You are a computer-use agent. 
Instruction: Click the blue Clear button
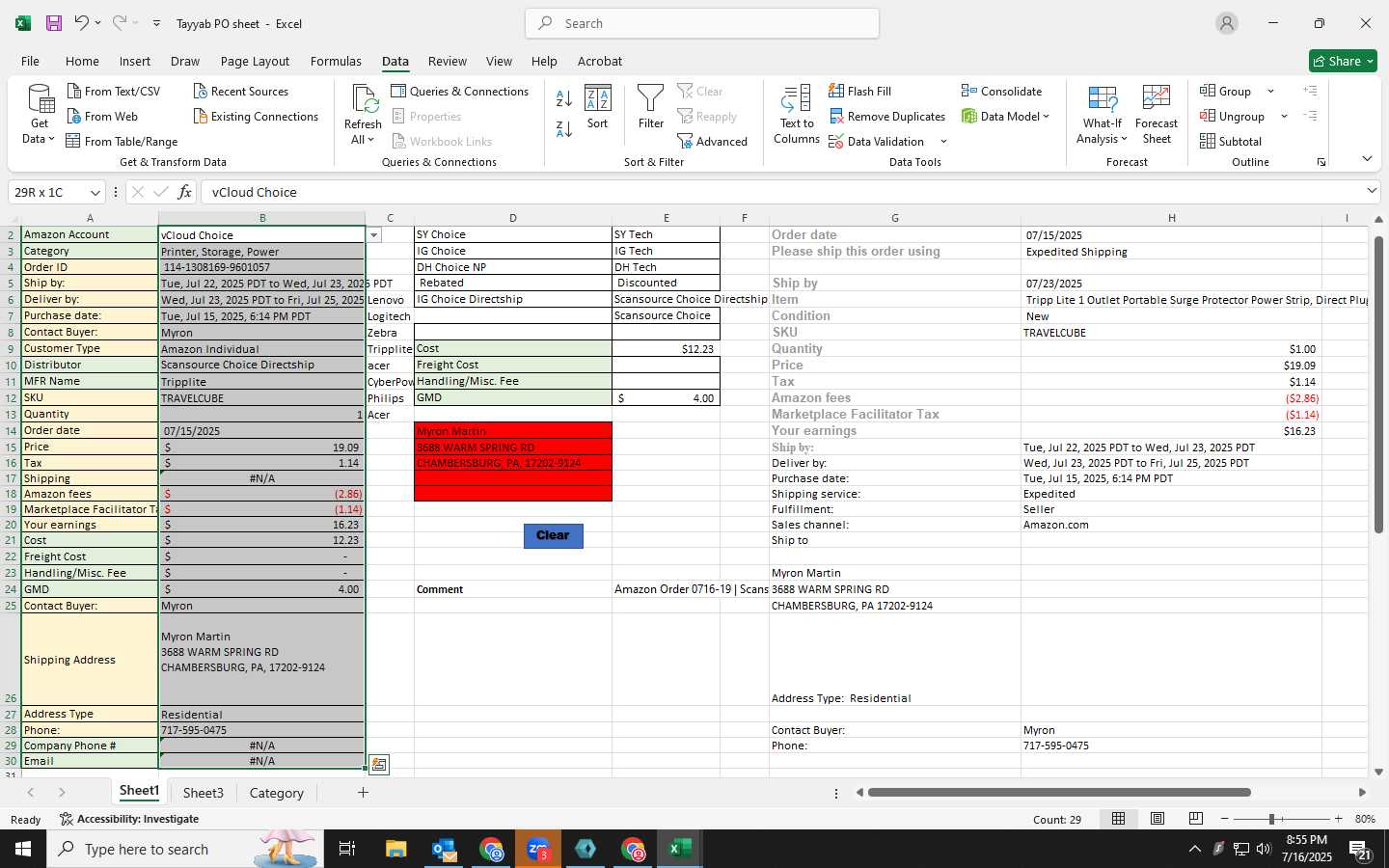(553, 535)
